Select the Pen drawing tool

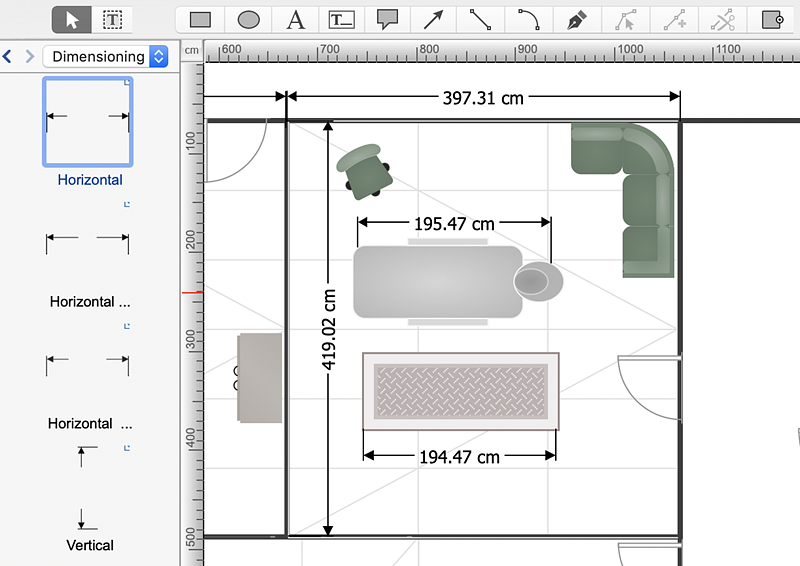576,19
